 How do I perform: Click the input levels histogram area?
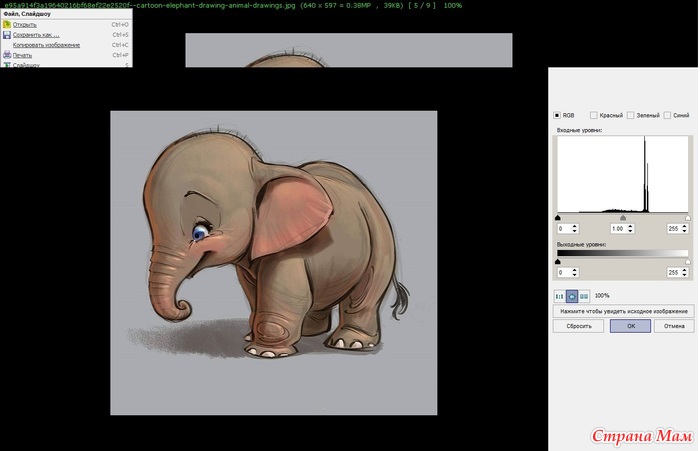pos(623,174)
